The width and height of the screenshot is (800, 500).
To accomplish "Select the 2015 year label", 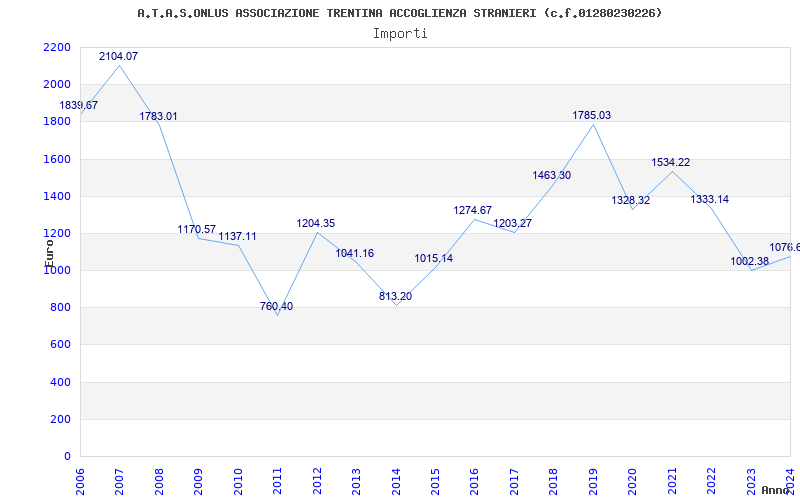I will click(435, 481).
